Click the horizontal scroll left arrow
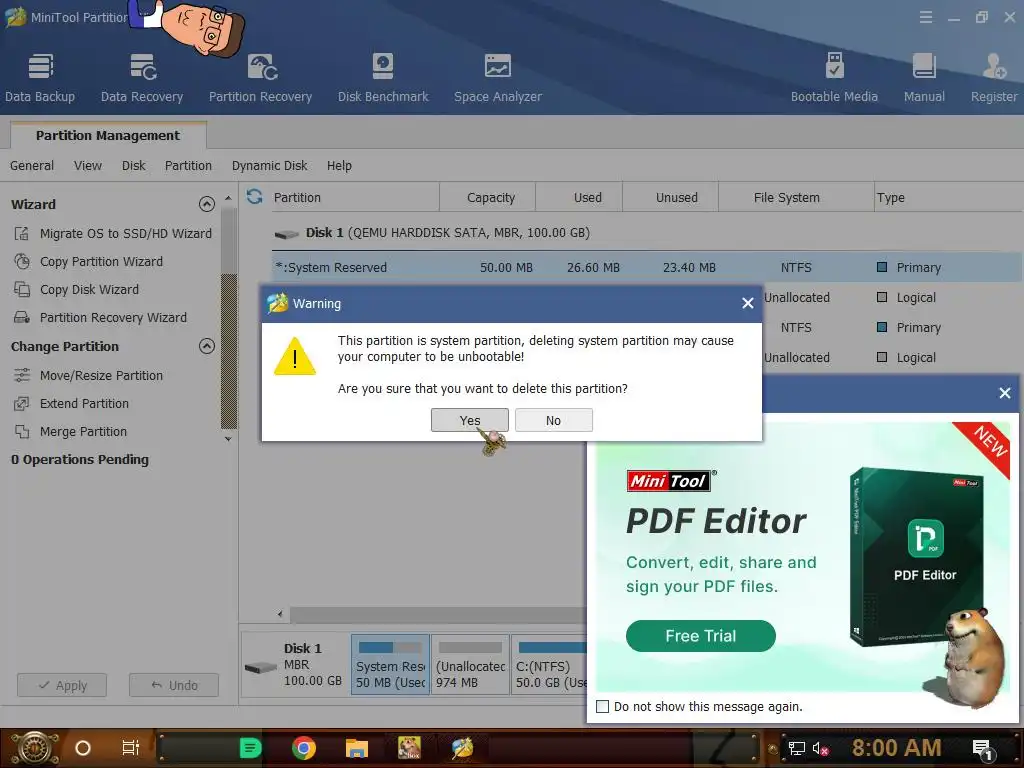Viewport: 1024px width, 768px height. (280, 614)
